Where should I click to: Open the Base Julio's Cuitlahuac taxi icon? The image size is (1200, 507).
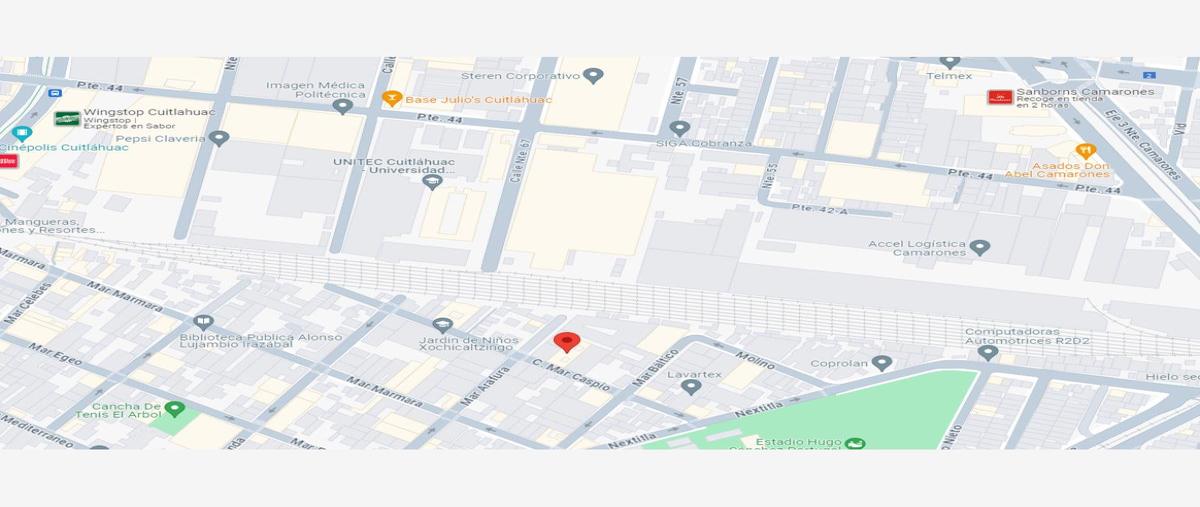coord(392,99)
